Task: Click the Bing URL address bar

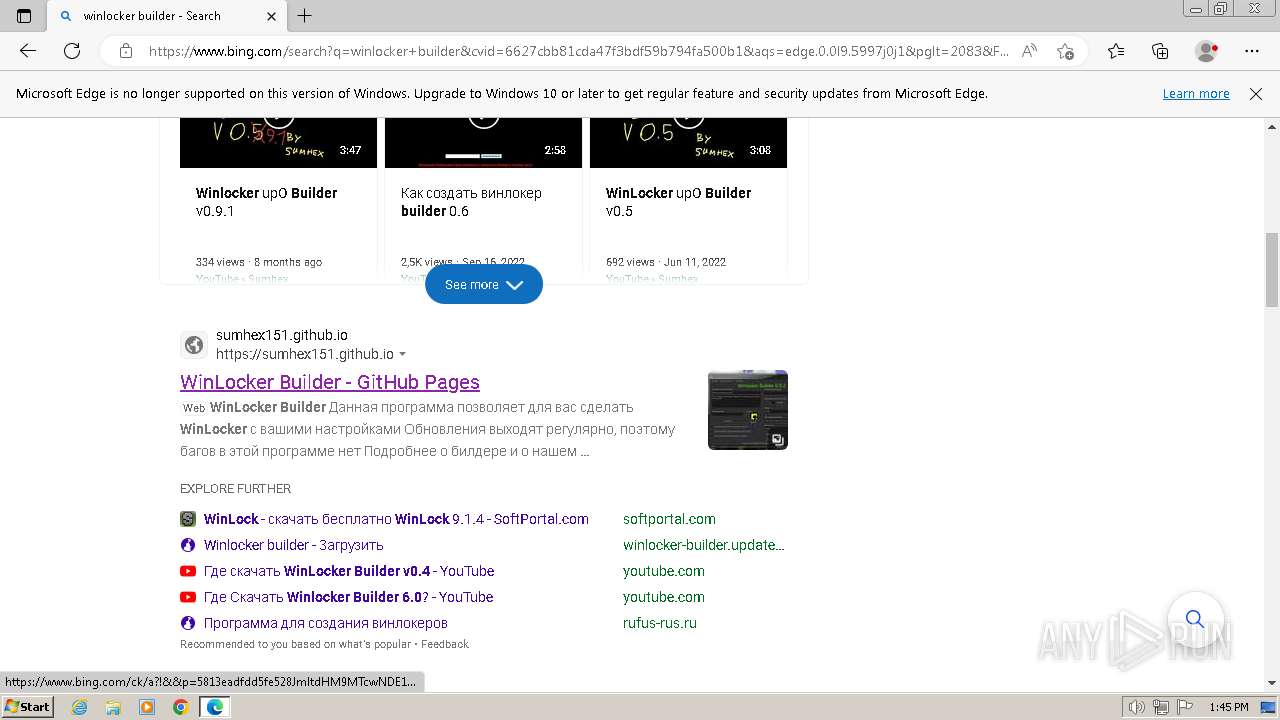Action: (578, 51)
